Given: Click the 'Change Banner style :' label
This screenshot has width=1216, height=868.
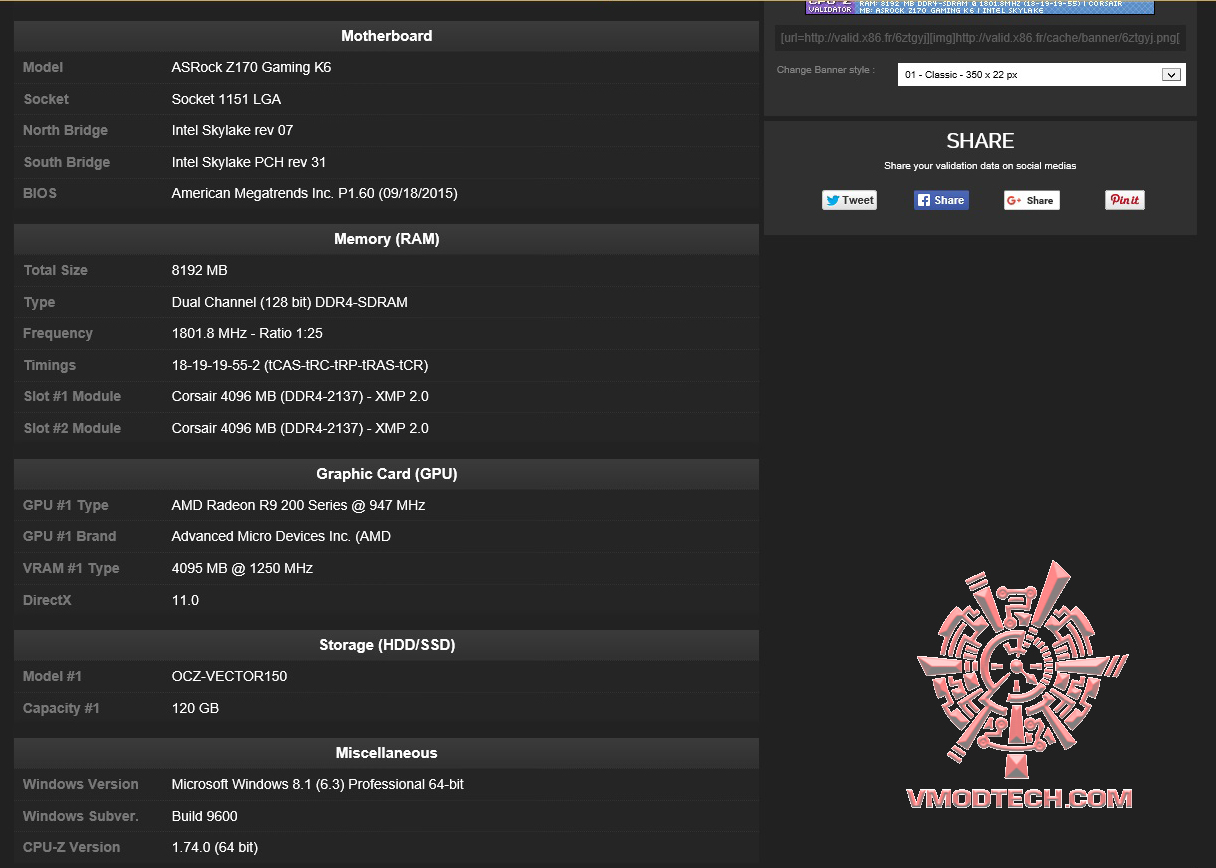Looking at the screenshot, I should (826, 70).
